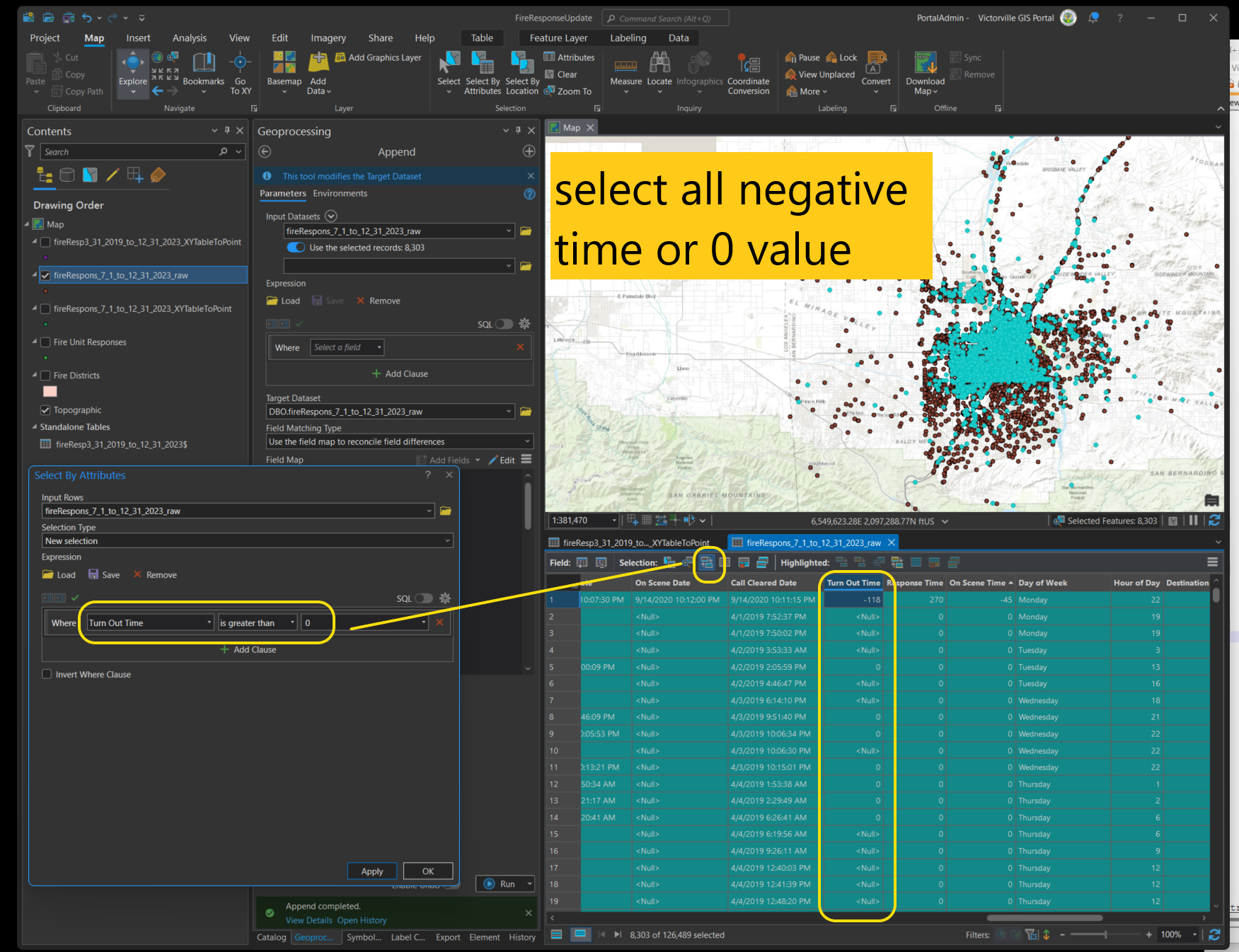1239x952 pixels.
Task: Show selected records view in table
Action: click(580, 934)
